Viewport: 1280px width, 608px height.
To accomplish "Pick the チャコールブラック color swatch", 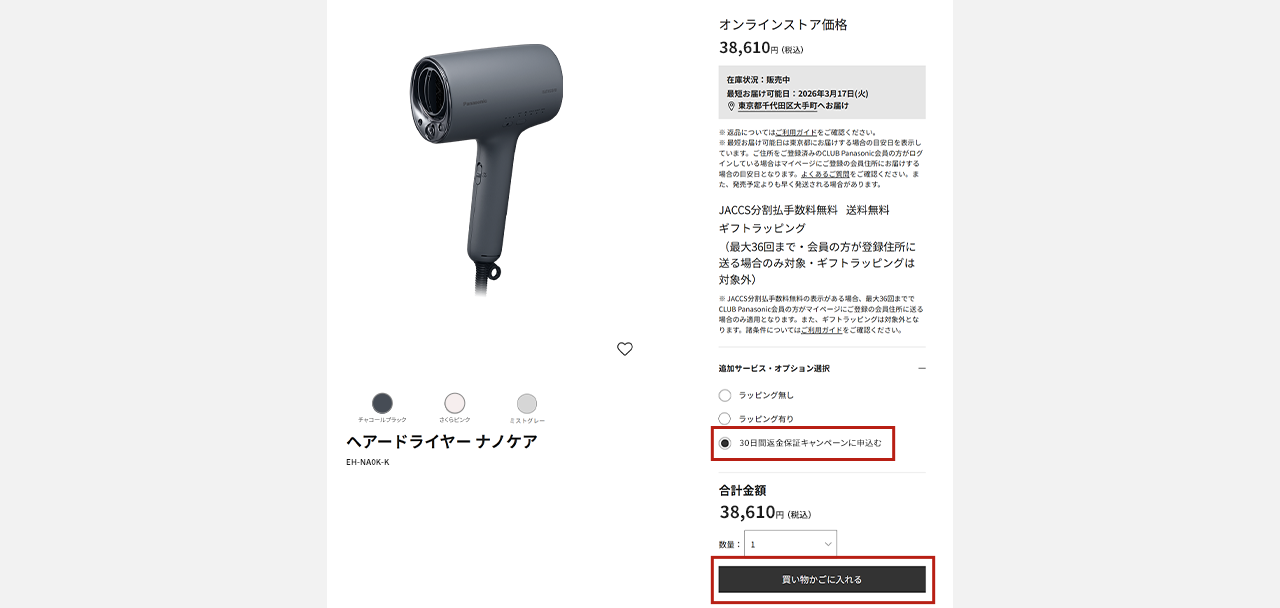I will pos(382,403).
